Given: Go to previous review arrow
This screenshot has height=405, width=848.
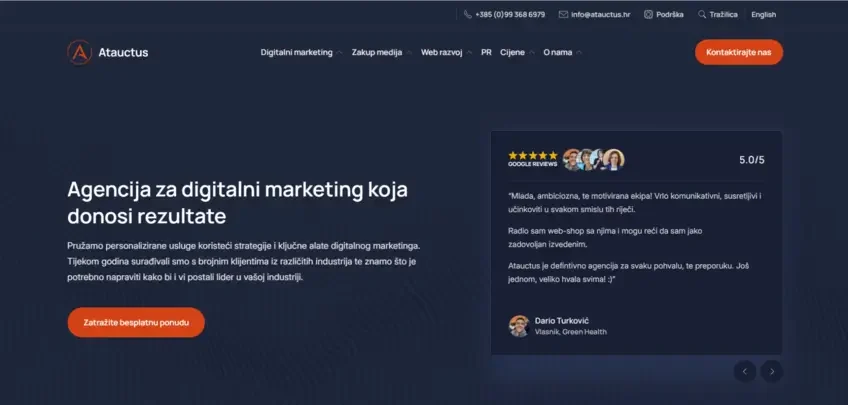Looking at the screenshot, I should click(x=745, y=371).
